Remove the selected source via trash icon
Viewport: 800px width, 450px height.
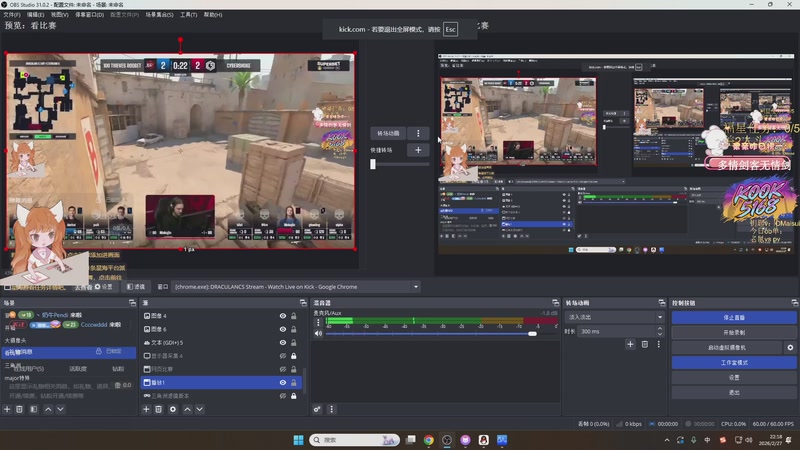point(159,409)
